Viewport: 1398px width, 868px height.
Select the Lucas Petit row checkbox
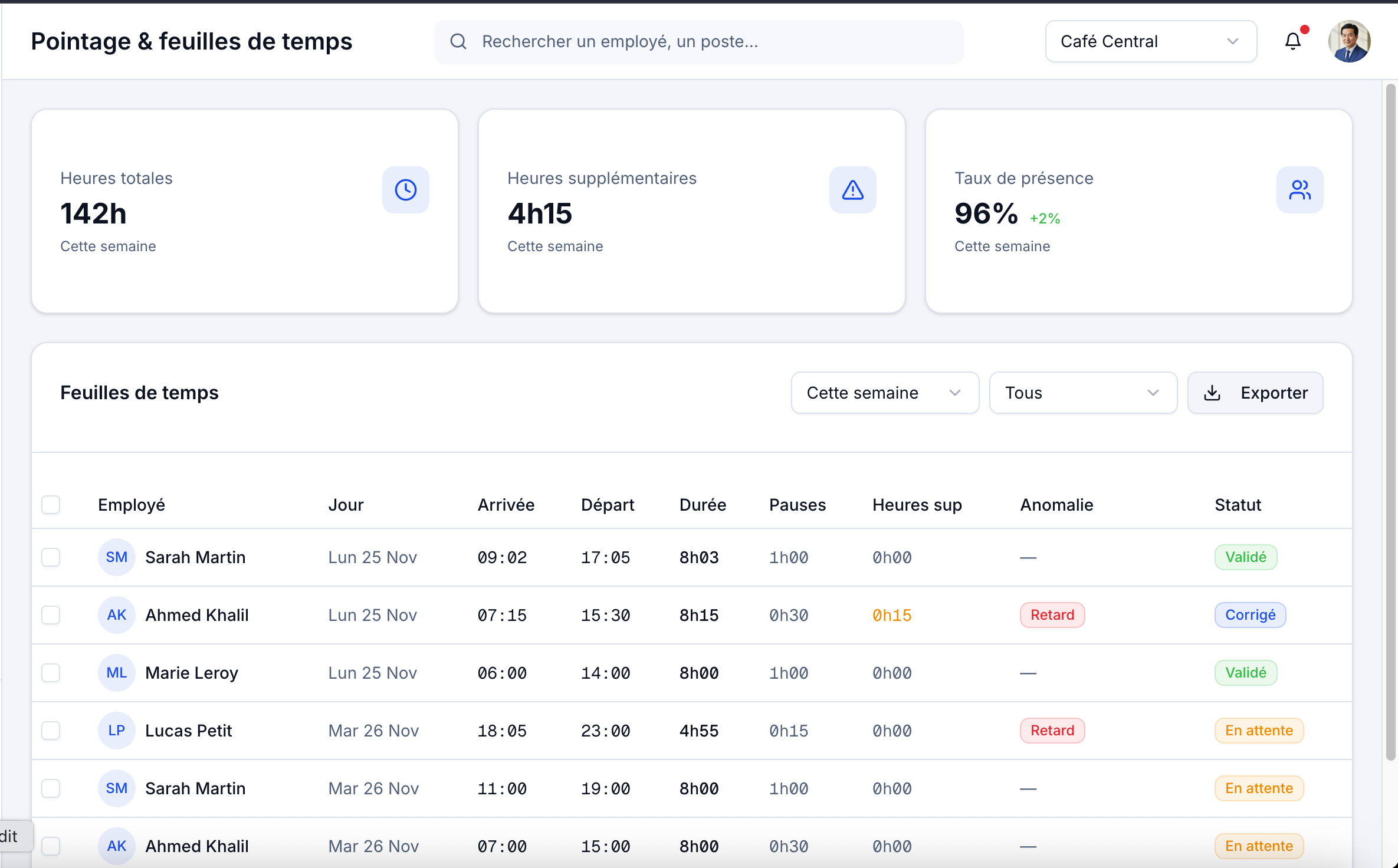(x=51, y=731)
